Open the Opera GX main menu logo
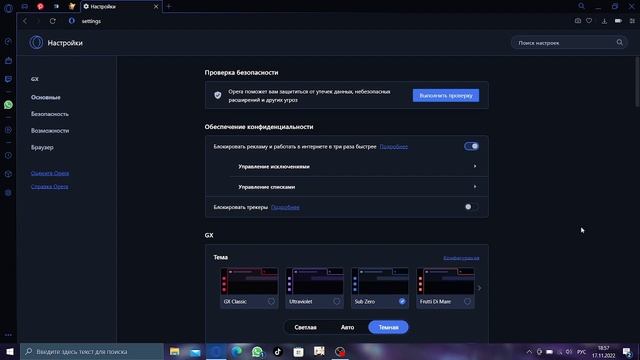 8,8
